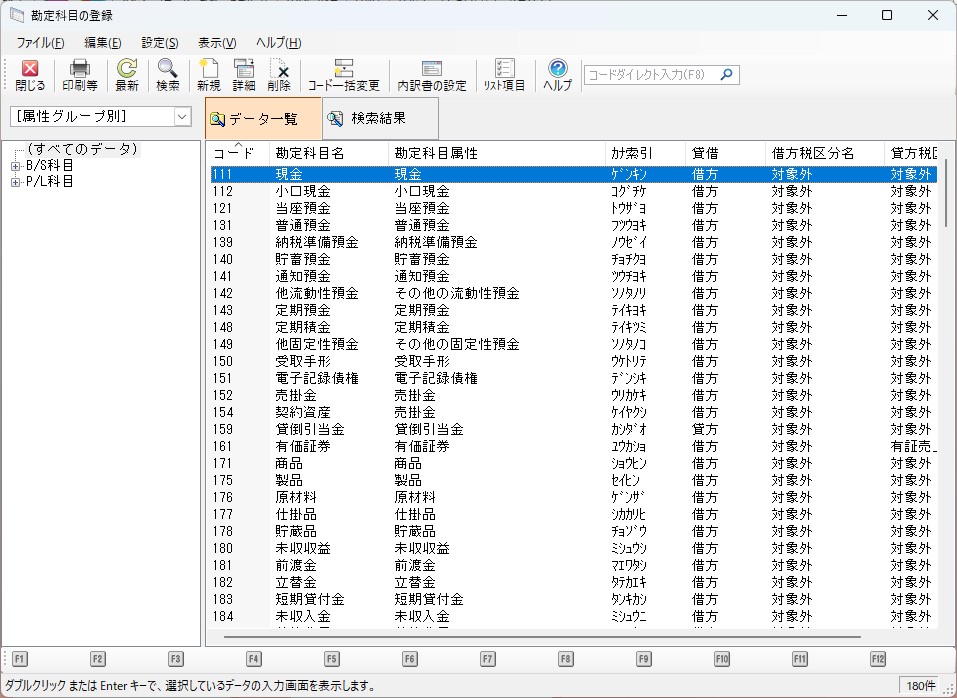Open the 設定(S) menu
This screenshot has width=957, height=698.
coord(160,43)
